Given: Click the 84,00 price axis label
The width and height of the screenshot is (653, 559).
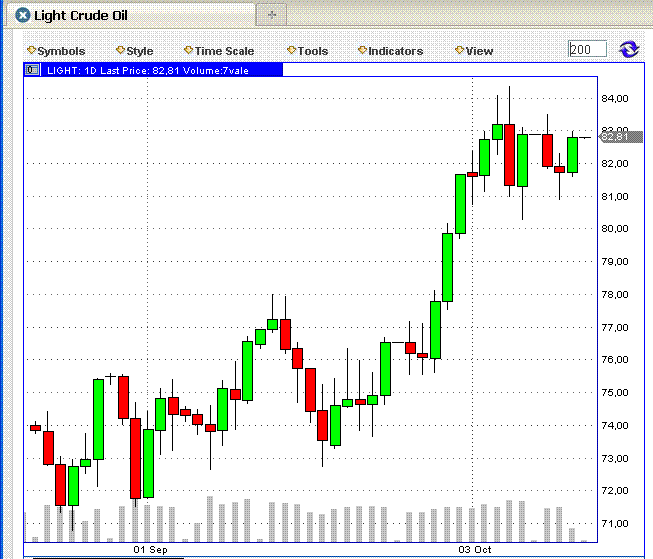Looking at the screenshot, I should click(x=615, y=99).
